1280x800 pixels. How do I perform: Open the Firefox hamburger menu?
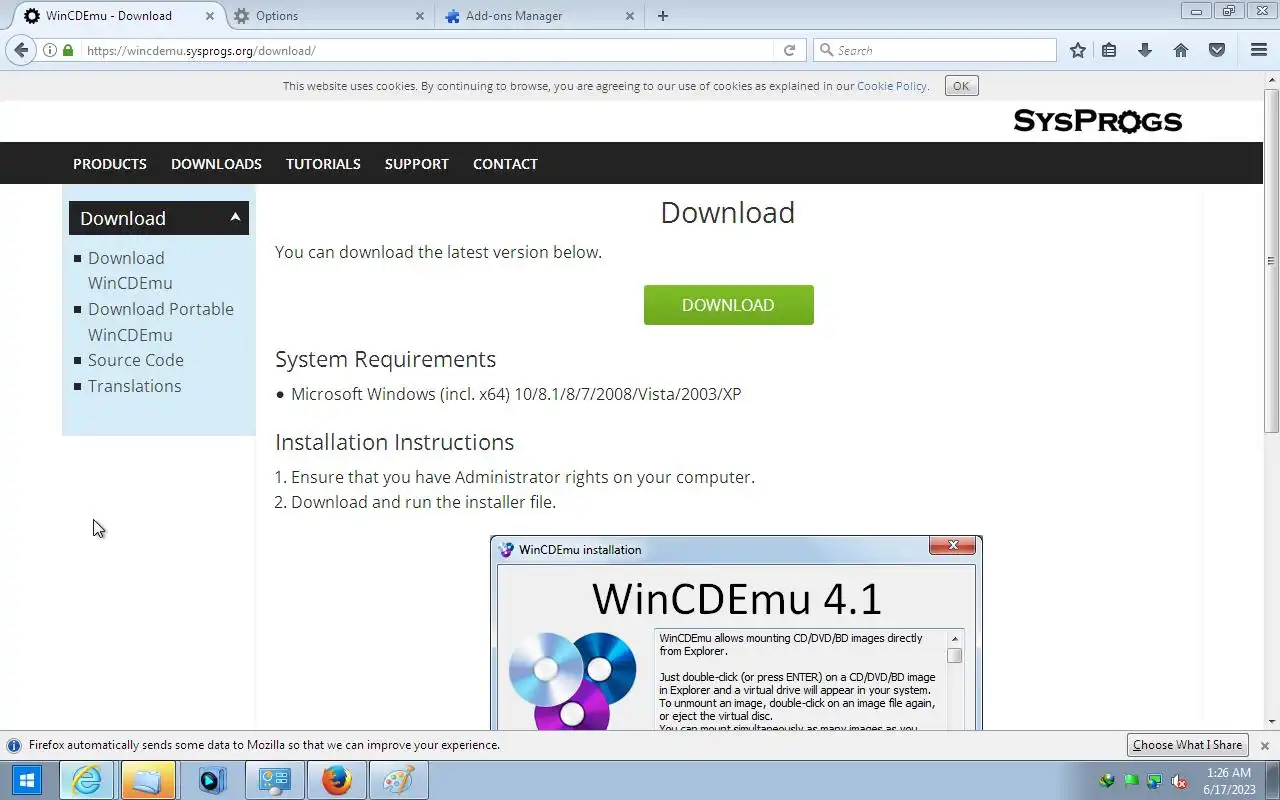coord(1259,50)
